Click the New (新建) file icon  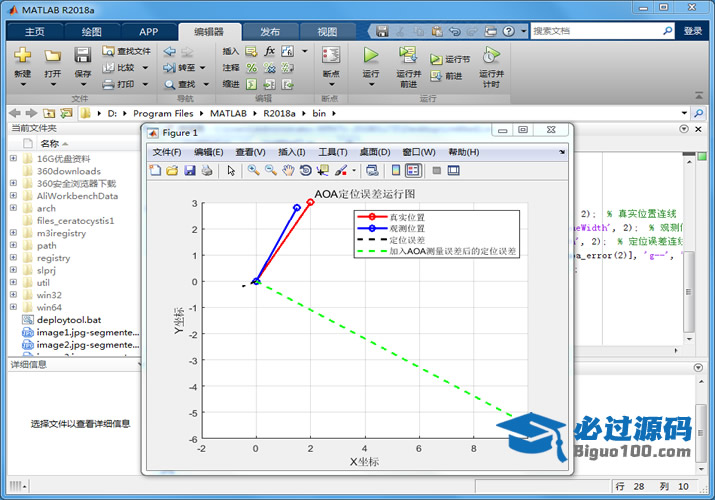point(22,55)
